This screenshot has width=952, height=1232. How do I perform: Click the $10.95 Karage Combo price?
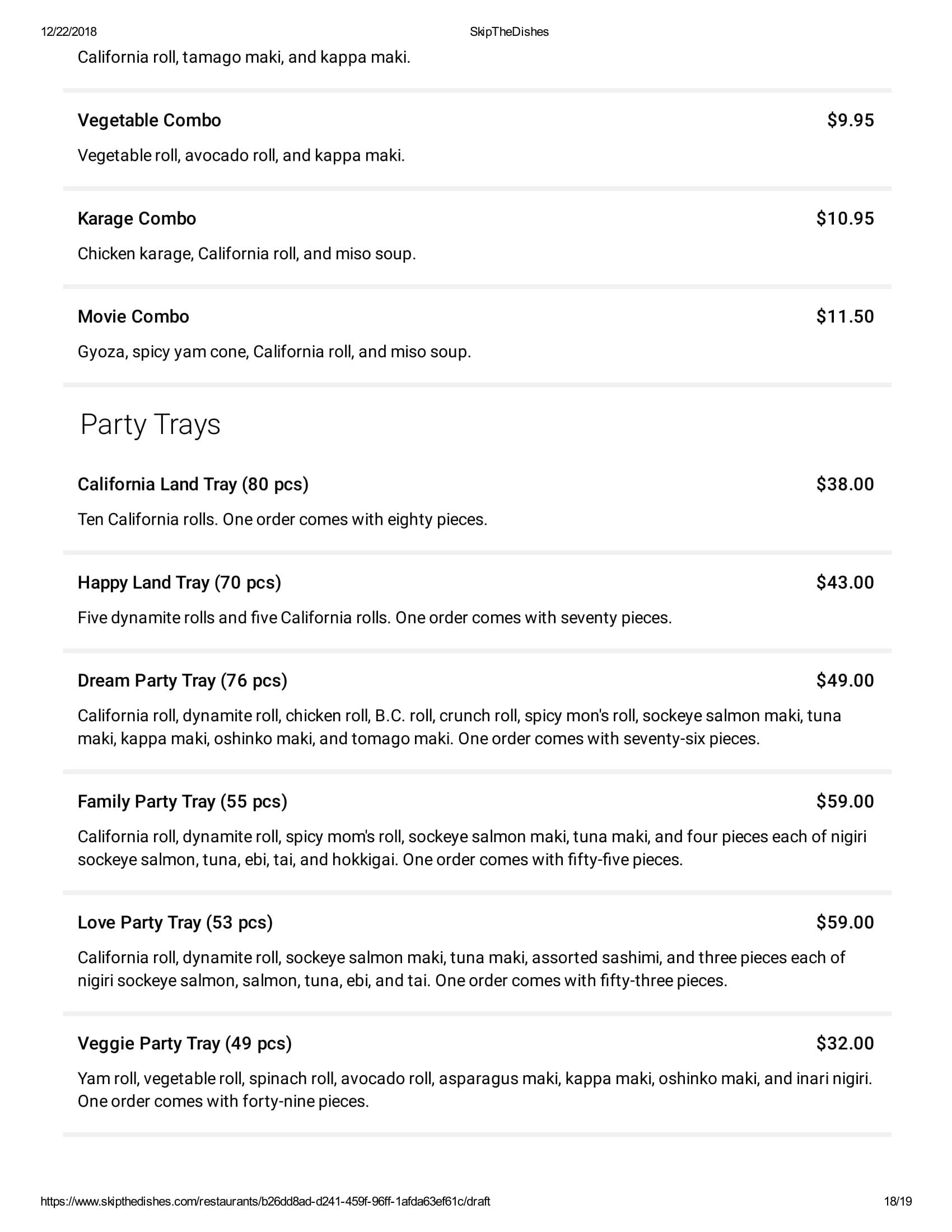point(845,218)
